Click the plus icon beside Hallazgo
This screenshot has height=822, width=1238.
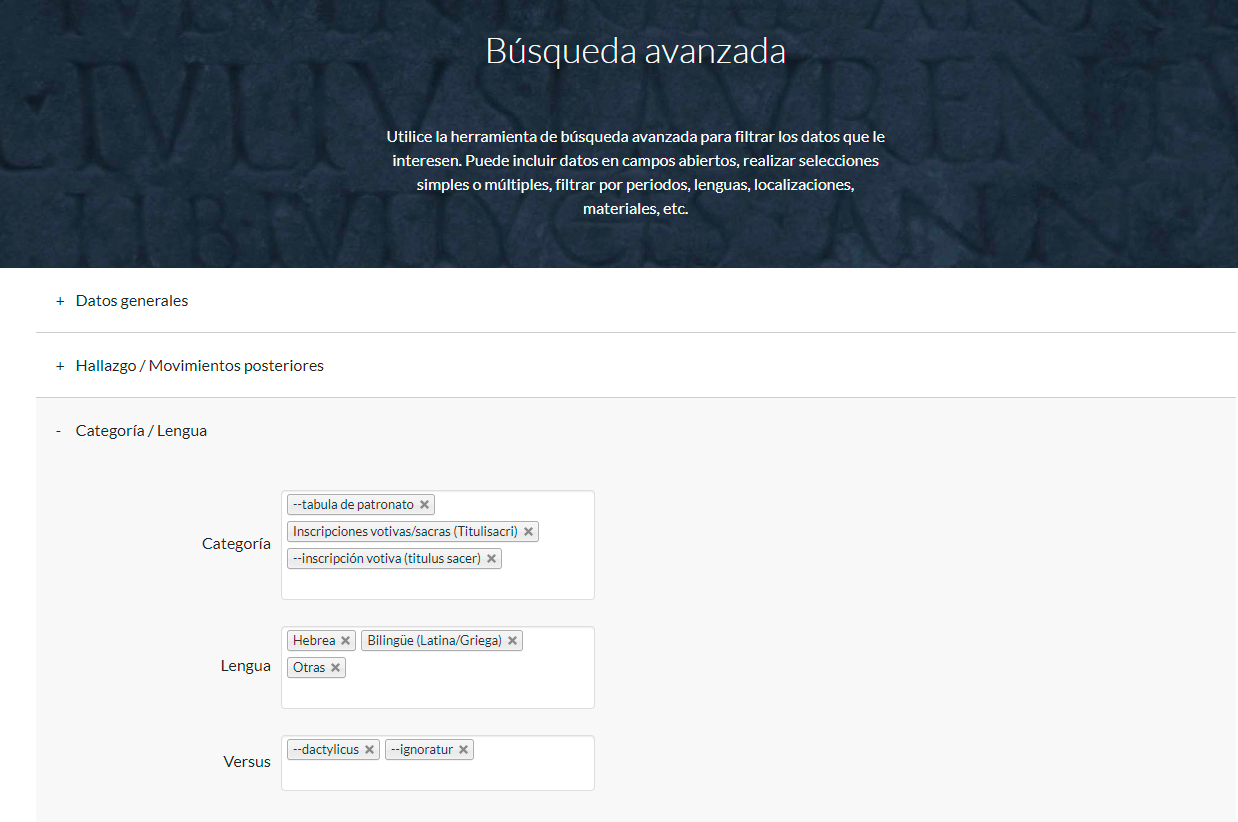click(60, 366)
